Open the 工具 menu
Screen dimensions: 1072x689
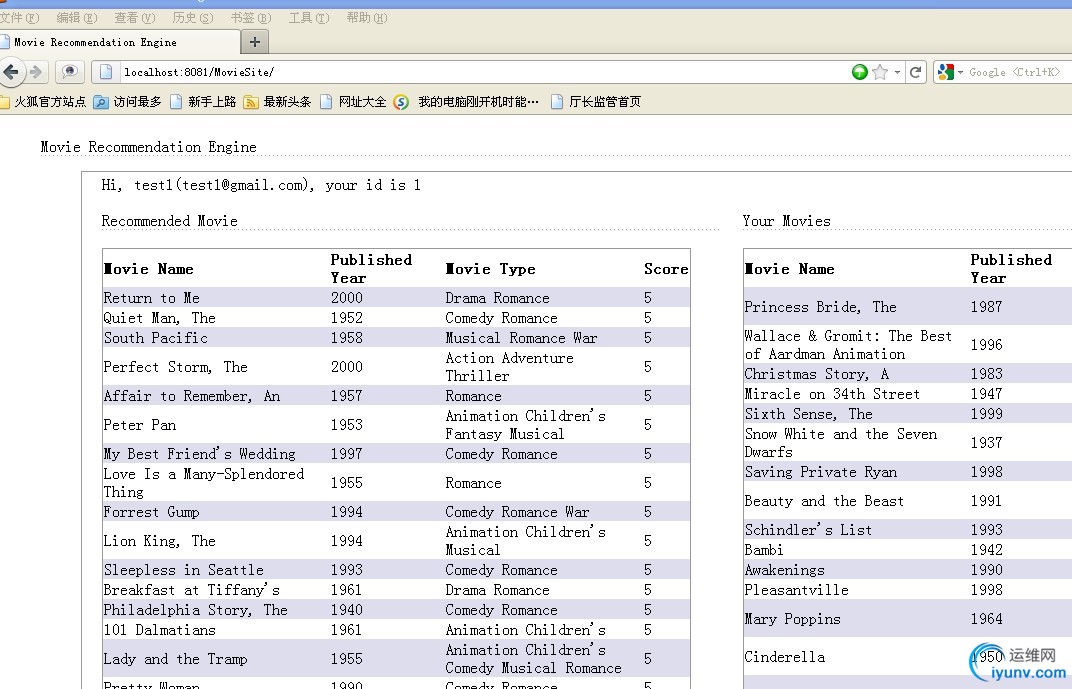click(308, 18)
